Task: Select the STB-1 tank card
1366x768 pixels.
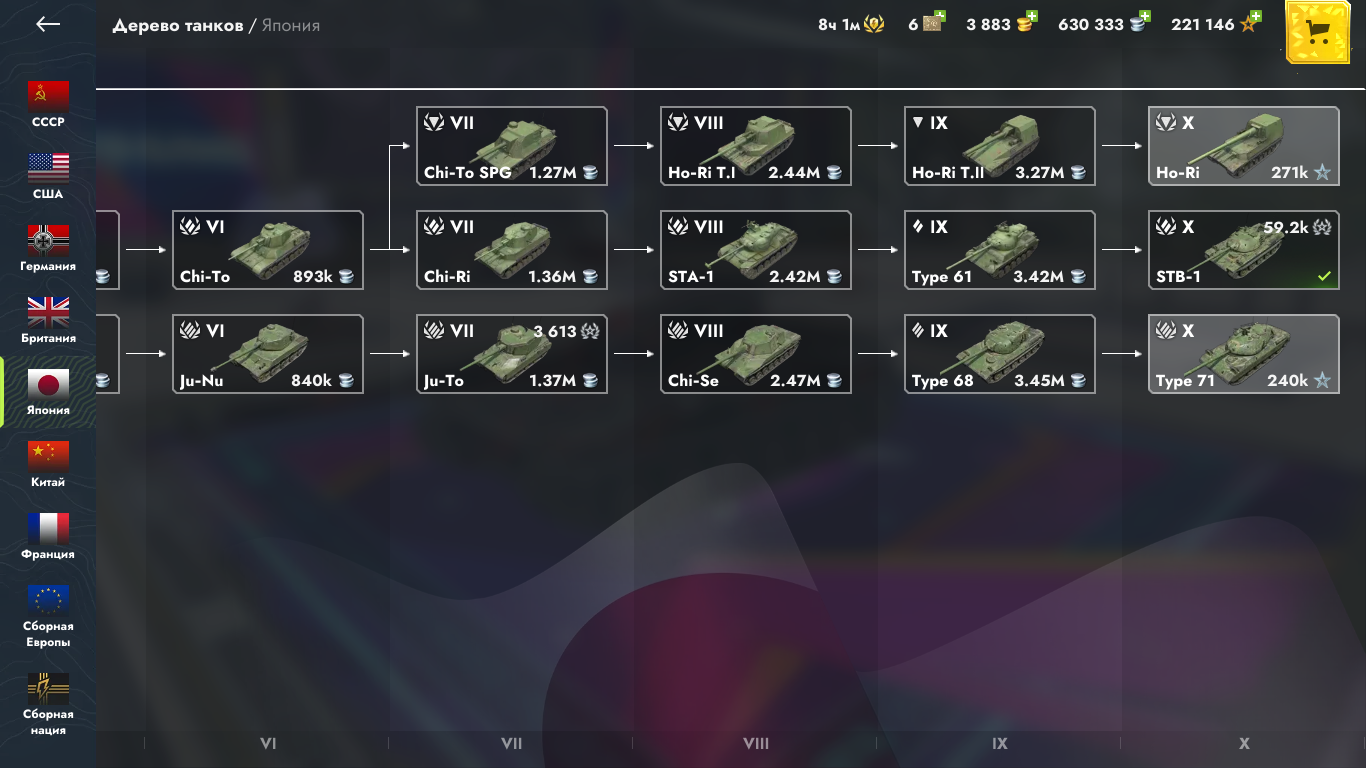Action: pyautogui.click(x=1243, y=250)
